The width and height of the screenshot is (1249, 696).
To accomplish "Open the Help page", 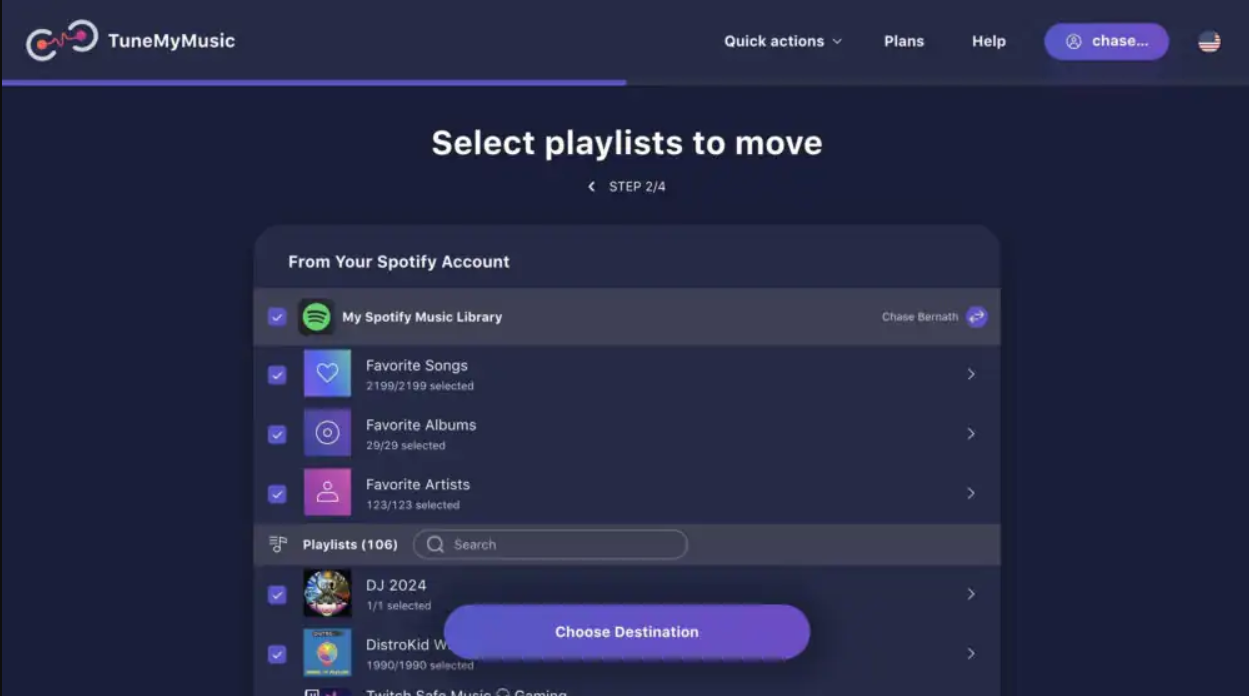I will click(x=989, y=41).
